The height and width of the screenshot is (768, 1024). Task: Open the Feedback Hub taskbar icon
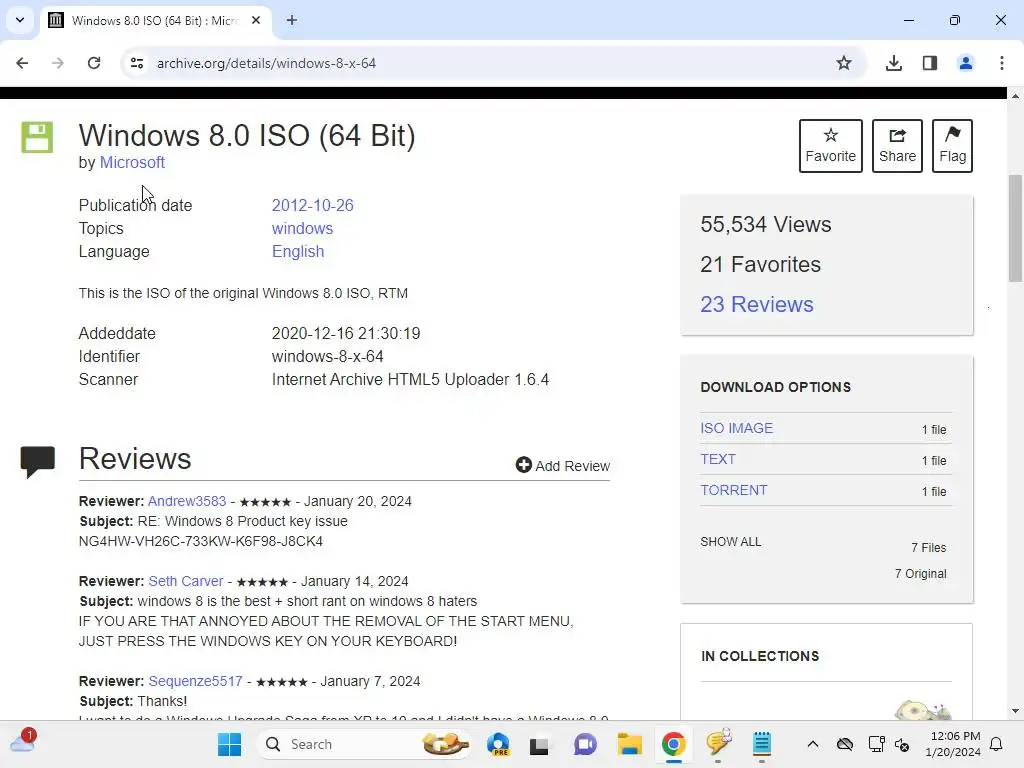point(718,743)
